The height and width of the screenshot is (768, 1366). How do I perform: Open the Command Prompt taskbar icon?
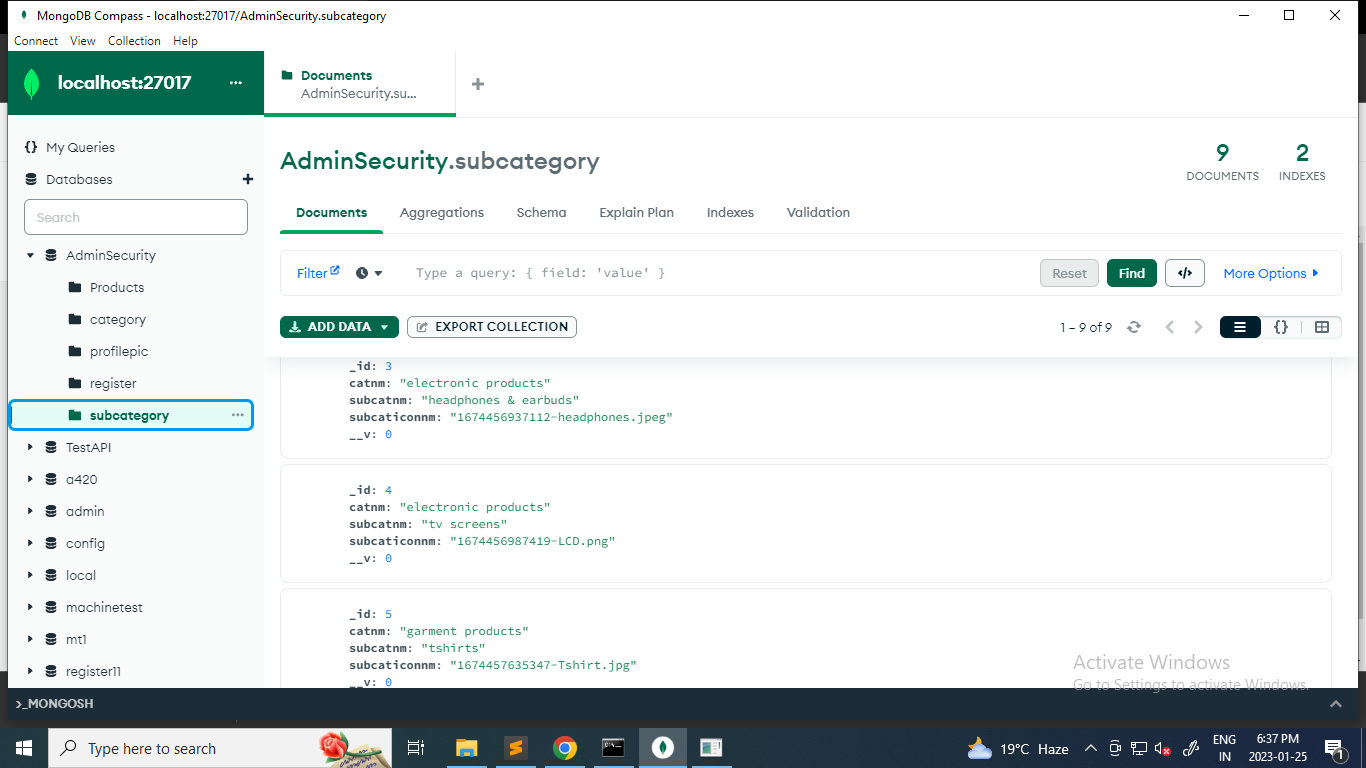[x=613, y=748]
